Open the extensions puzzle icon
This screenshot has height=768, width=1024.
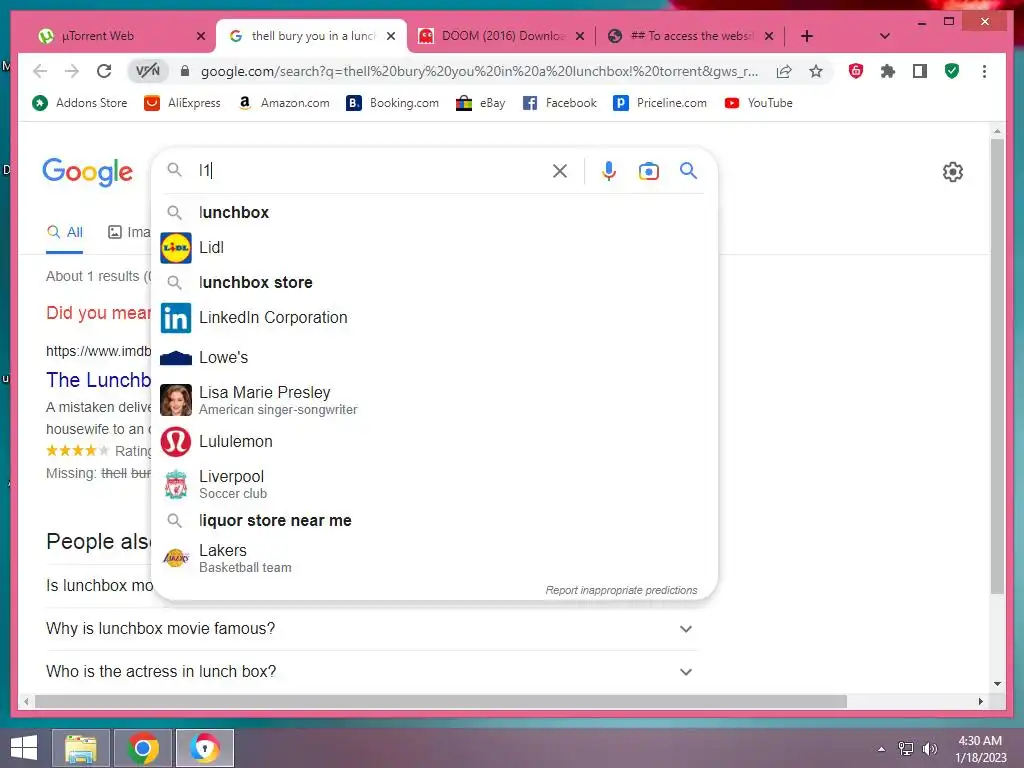pos(888,71)
